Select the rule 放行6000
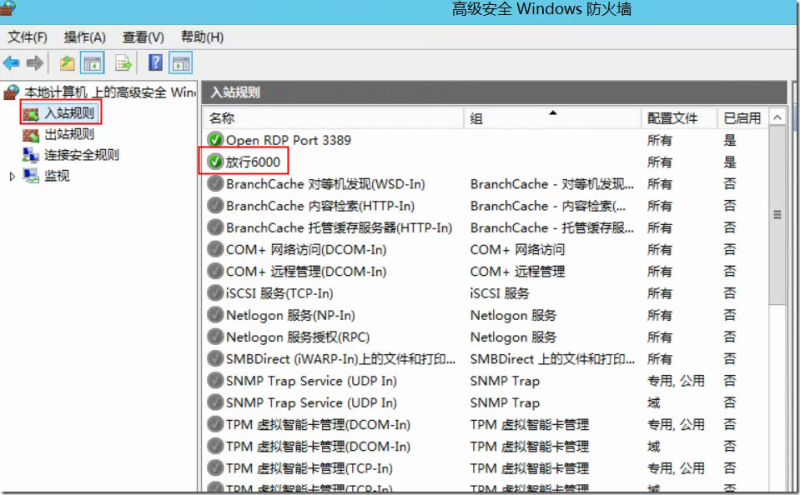800x495 pixels. [x=253, y=162]
